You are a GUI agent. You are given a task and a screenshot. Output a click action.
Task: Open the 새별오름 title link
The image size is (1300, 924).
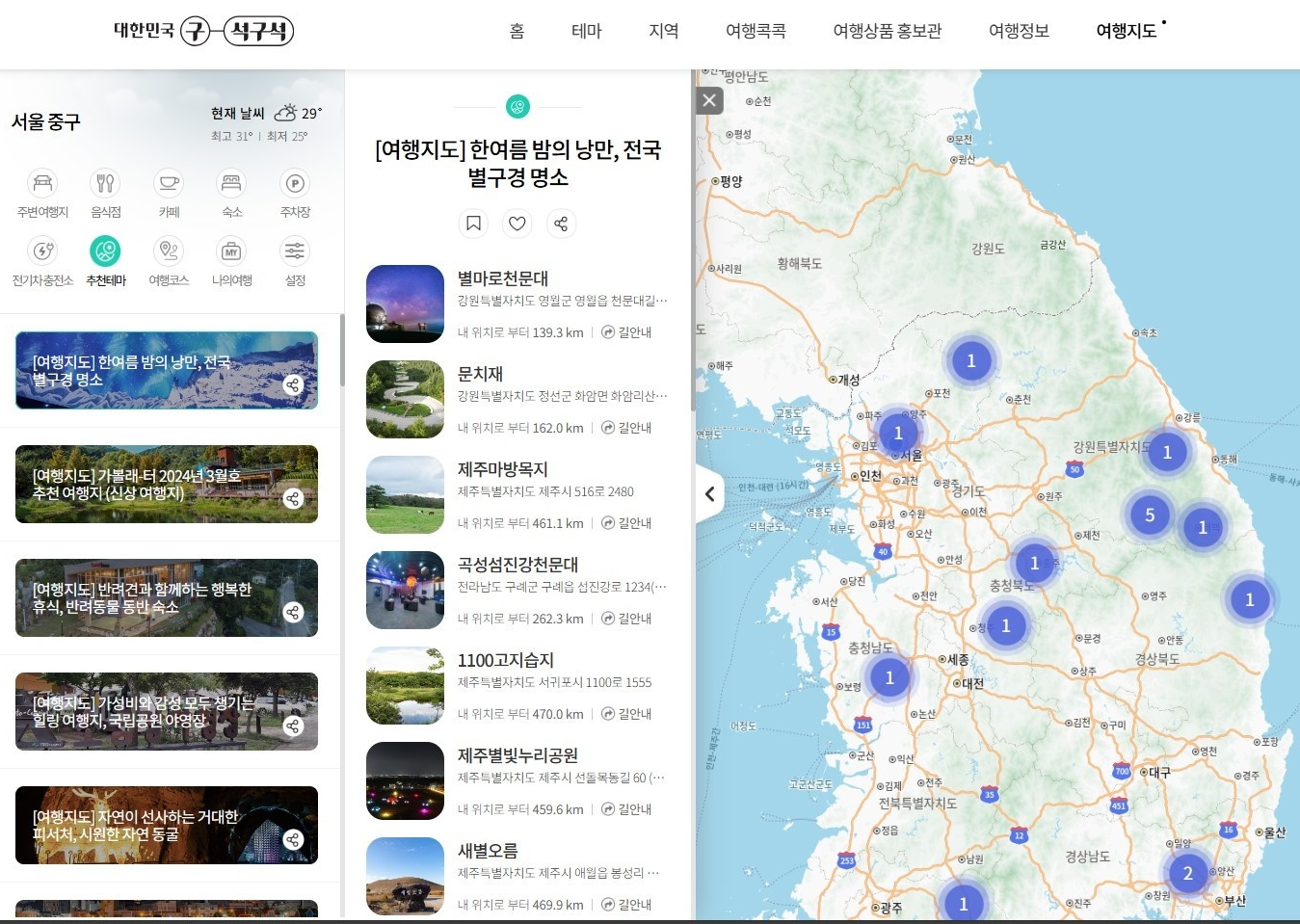[x=488, y=851]
